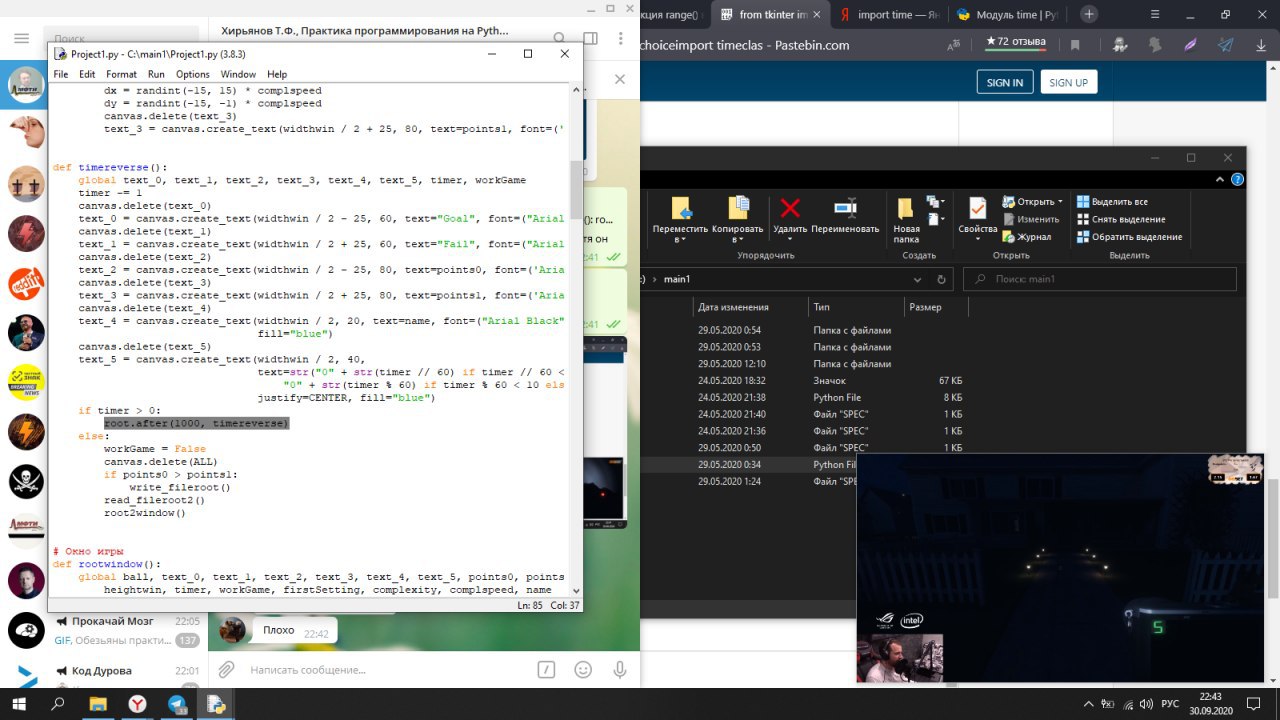The width and height of the screenshot is (1280, 720).
Task: Open File Explorer from the taskbar
Action: (97, 704)
